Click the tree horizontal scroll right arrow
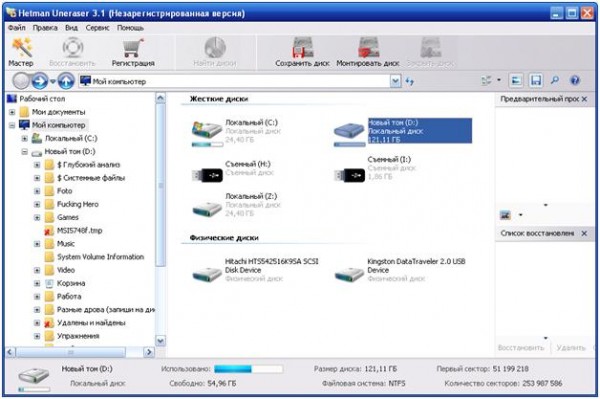This screenshot has height=399, width=600. [149, 352]
